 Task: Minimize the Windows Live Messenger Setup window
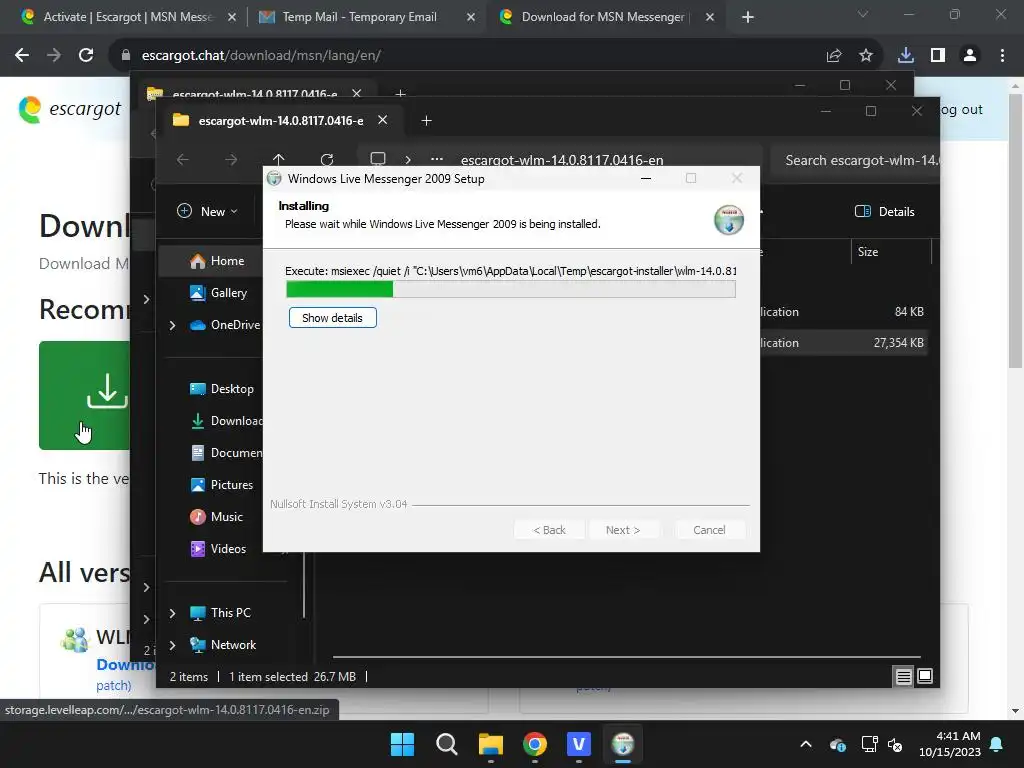tap(646, 178)
